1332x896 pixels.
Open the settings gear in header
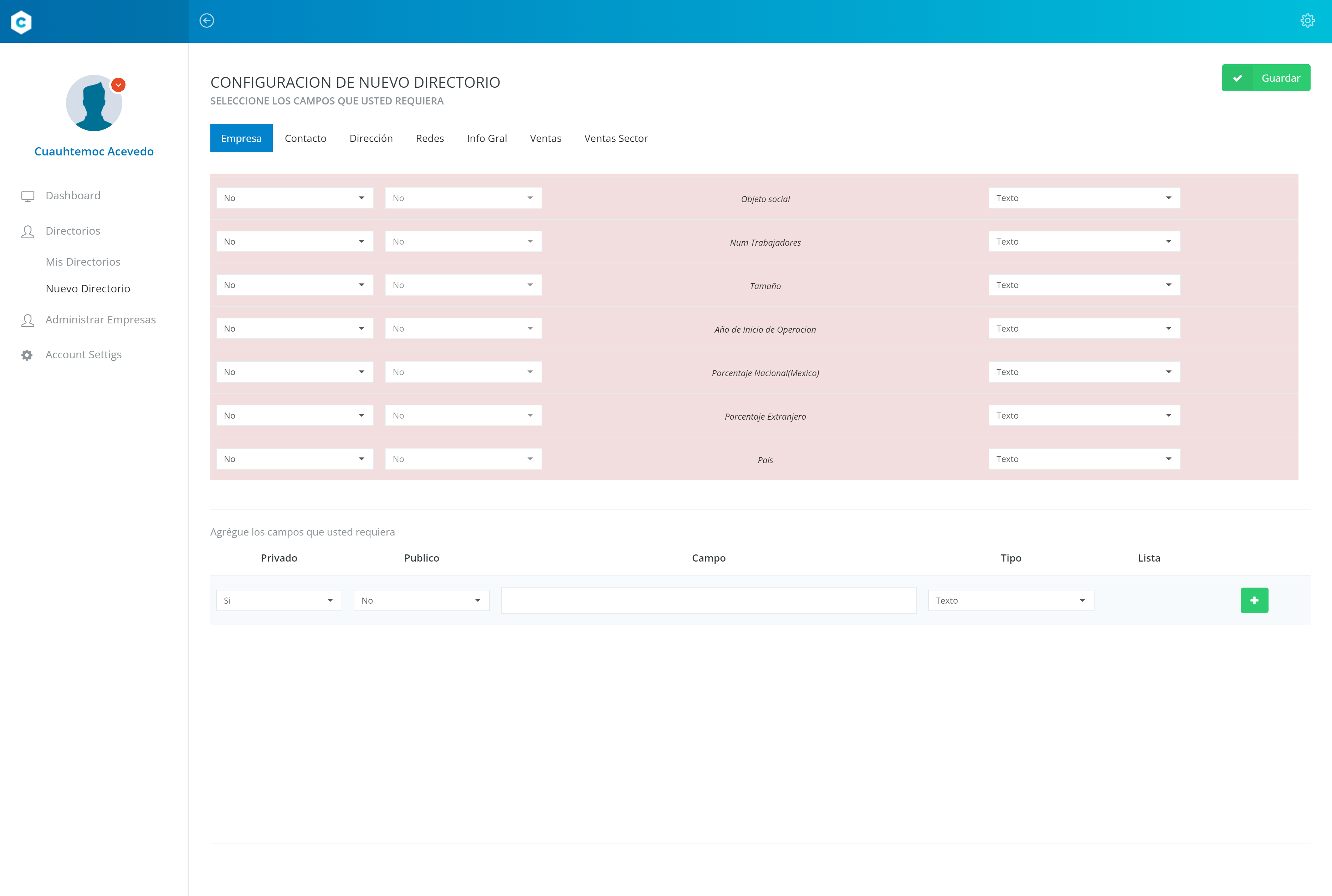1307,21
